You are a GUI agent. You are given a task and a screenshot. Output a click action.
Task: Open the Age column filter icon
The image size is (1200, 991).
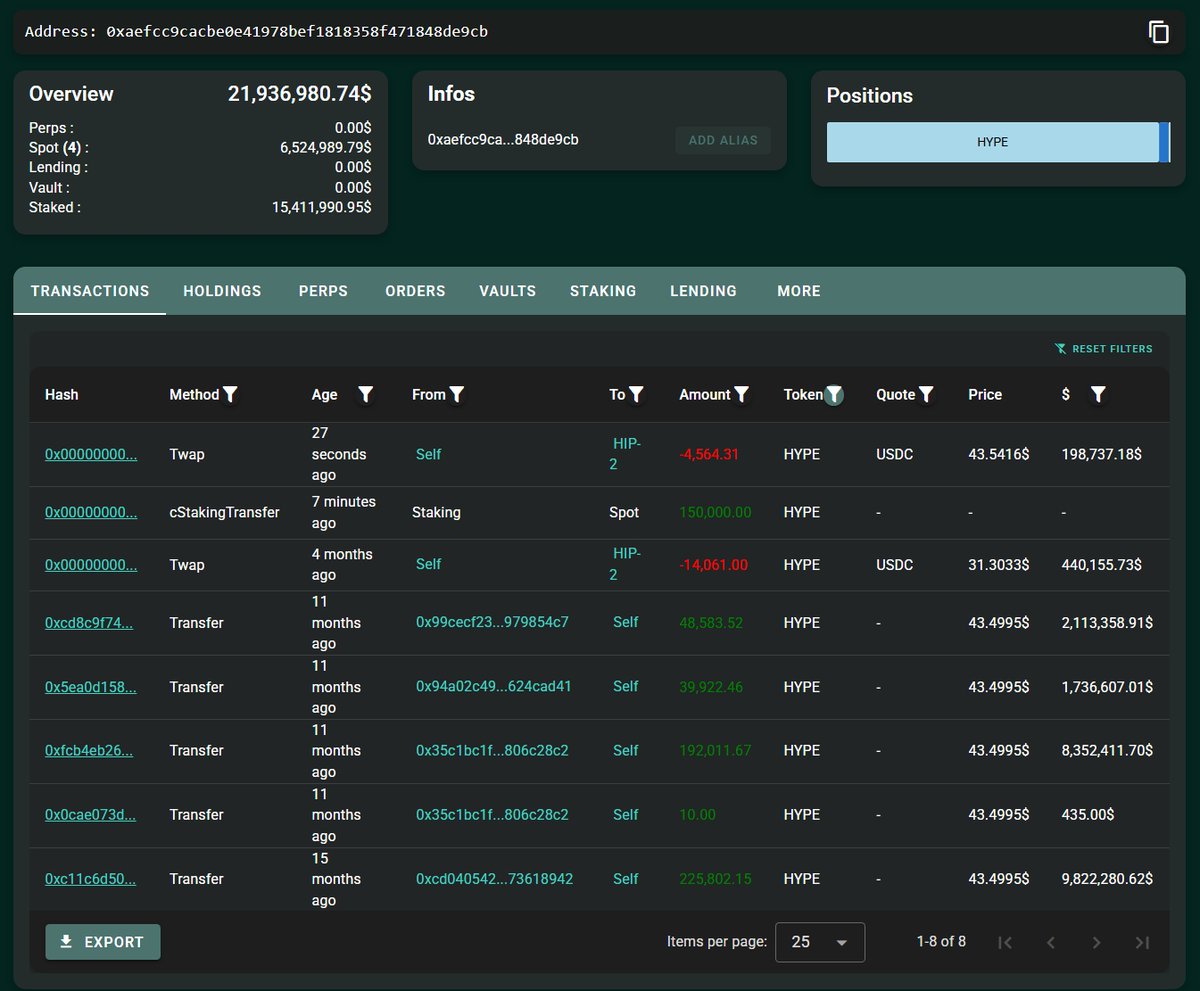pos(366,395)
